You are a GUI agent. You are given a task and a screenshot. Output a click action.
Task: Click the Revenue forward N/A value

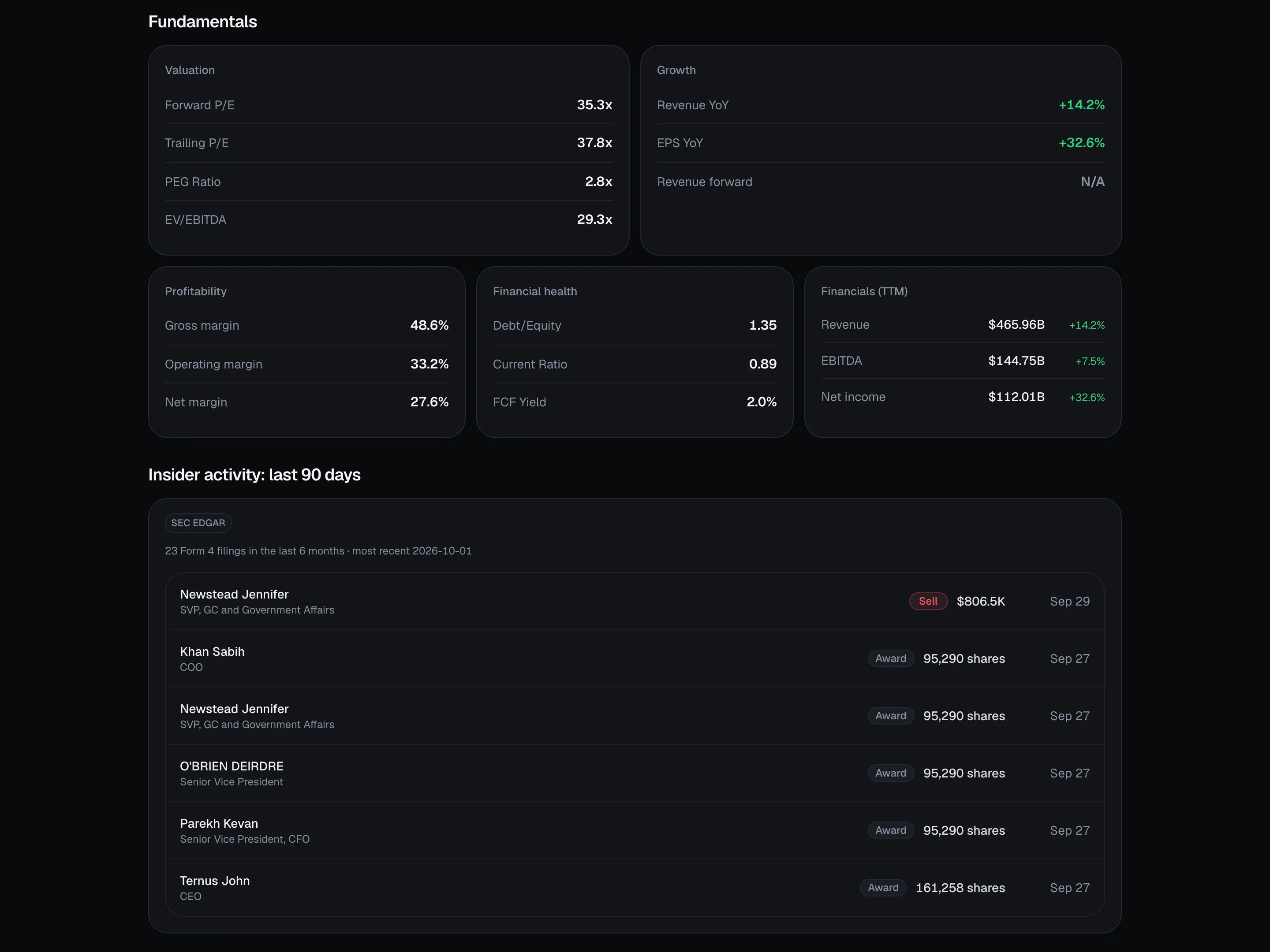point(1092,182)
